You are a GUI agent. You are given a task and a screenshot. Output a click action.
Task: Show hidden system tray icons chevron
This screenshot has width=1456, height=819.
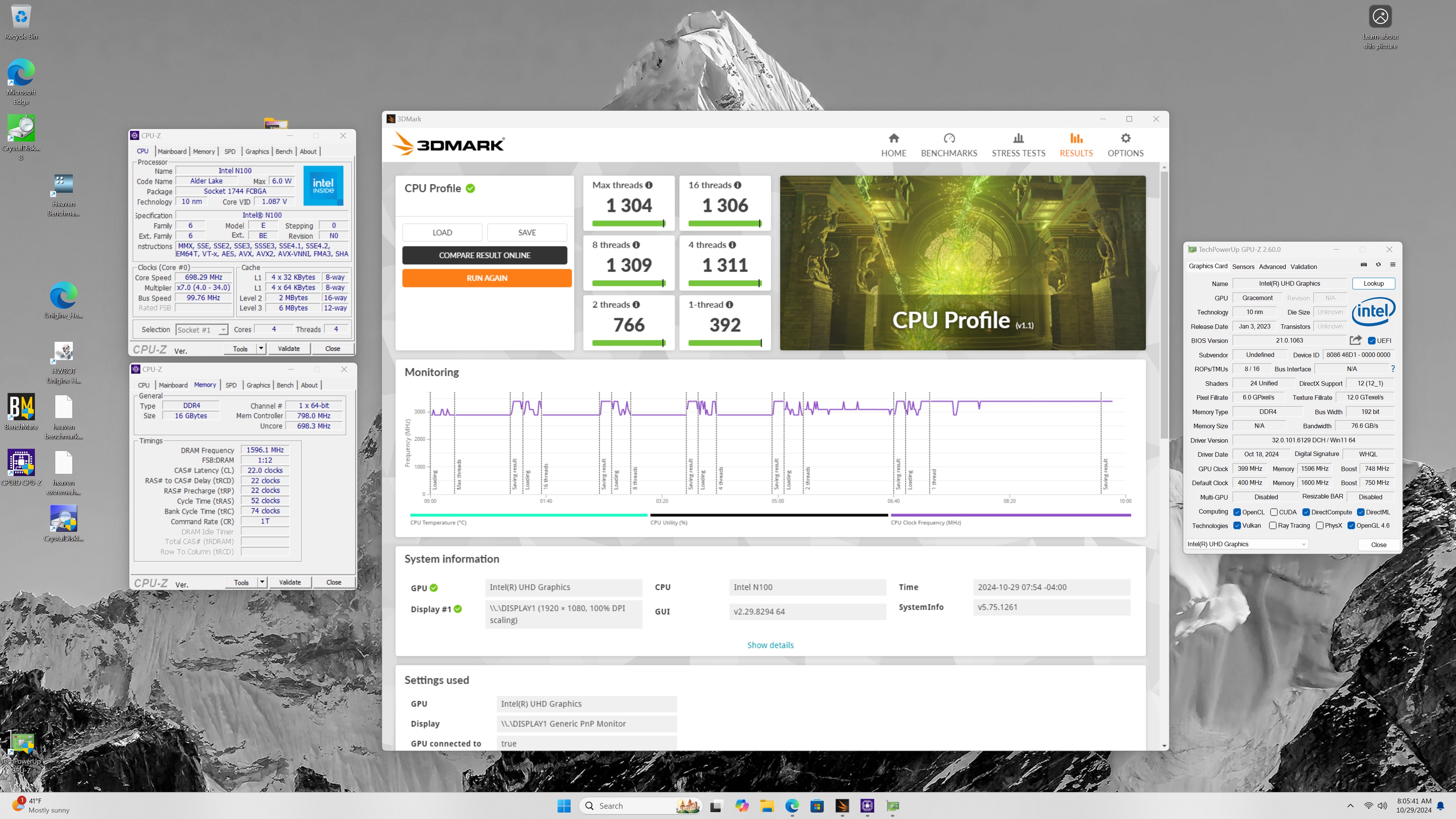(x=1350, y=805)
